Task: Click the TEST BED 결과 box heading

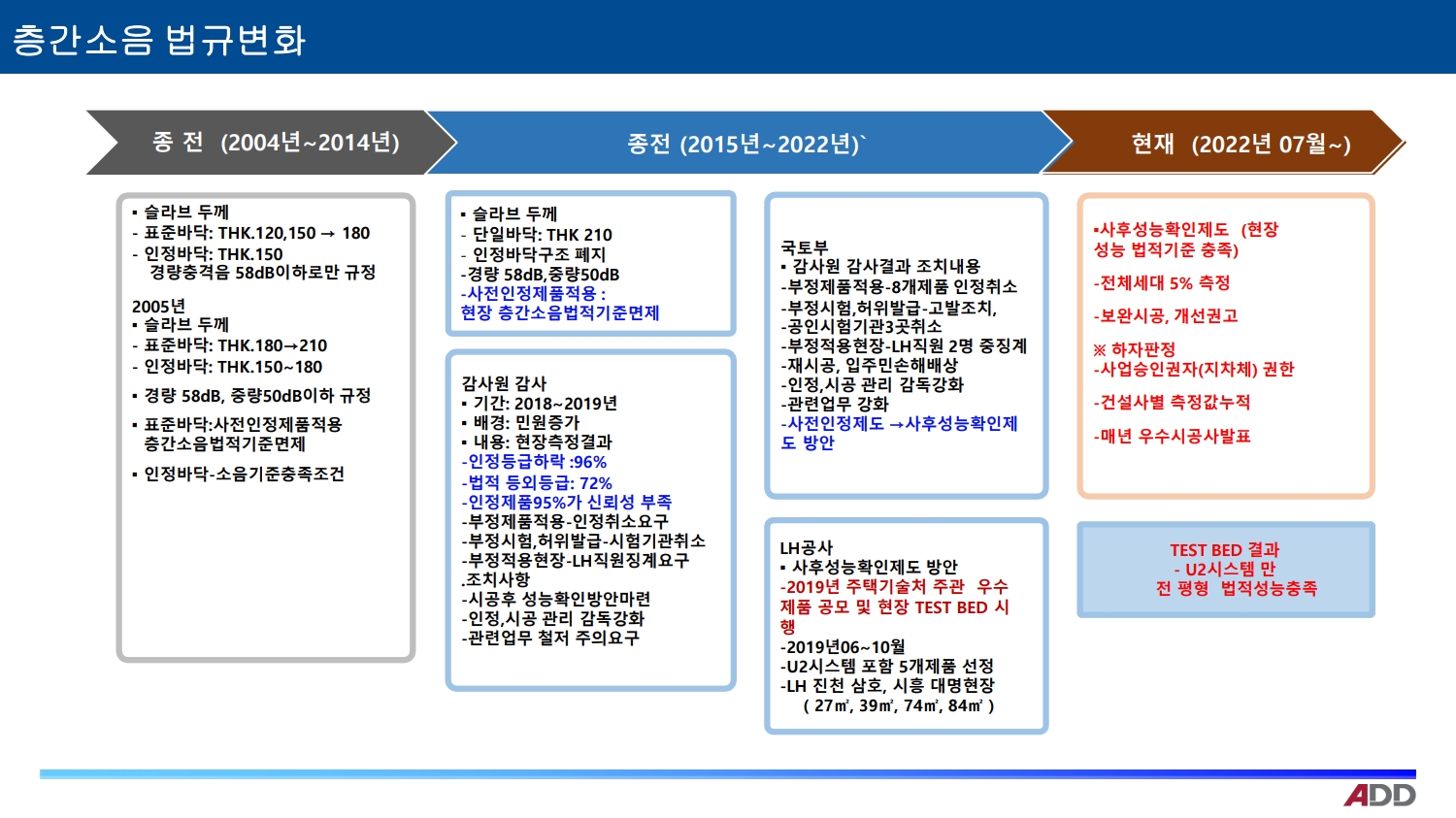Action: click(x=1225, y=550)
